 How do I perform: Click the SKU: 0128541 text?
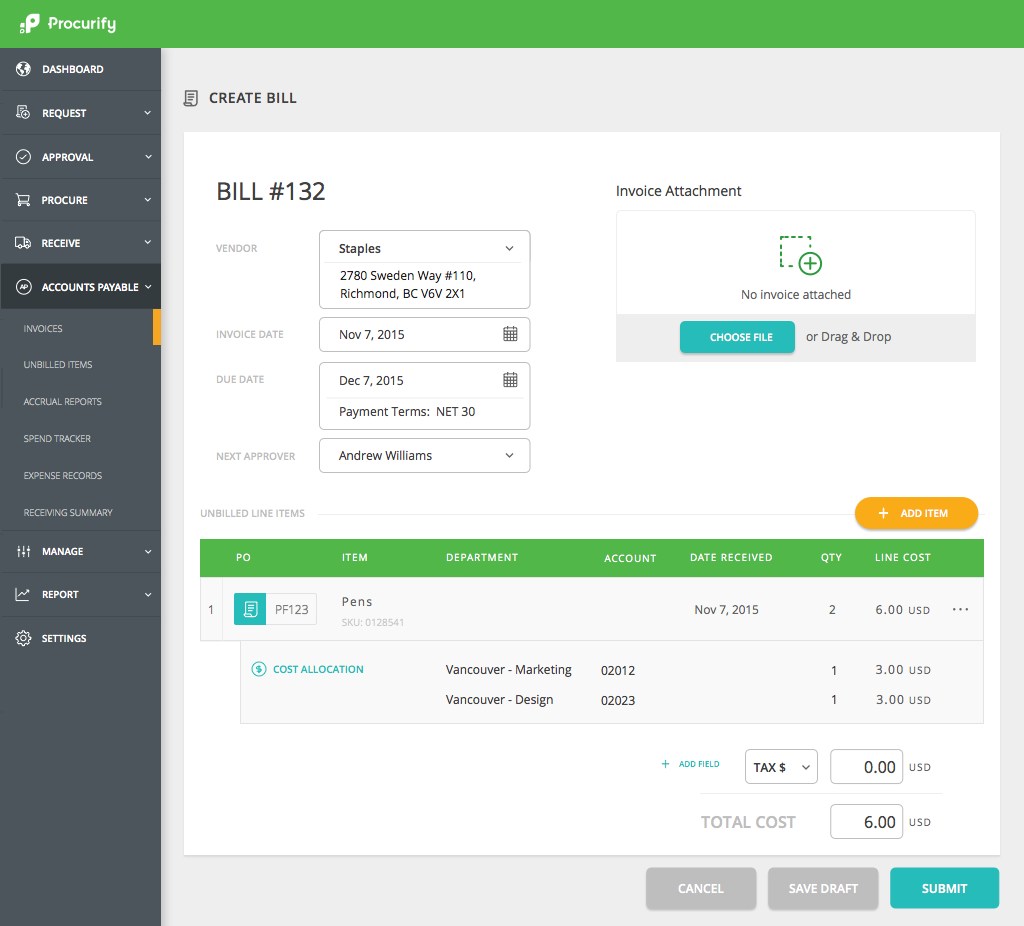[x=373, y=622]
